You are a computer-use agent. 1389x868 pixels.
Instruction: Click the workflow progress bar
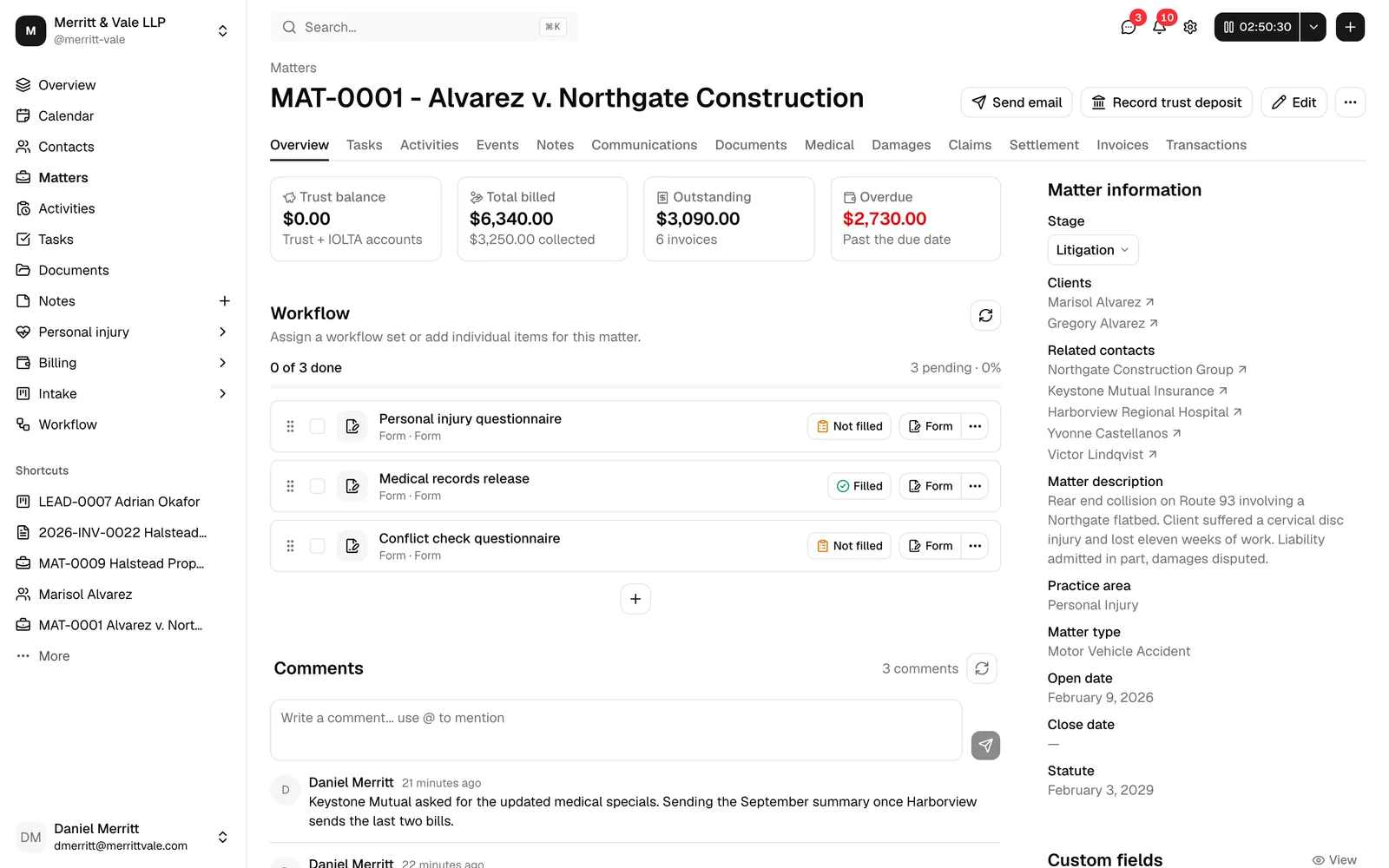pos(635,386)
